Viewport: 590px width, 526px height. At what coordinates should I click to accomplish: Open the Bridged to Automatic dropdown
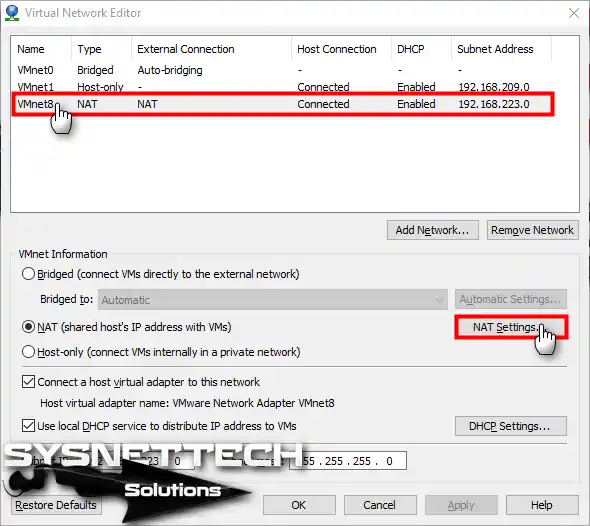coord(273,299)
